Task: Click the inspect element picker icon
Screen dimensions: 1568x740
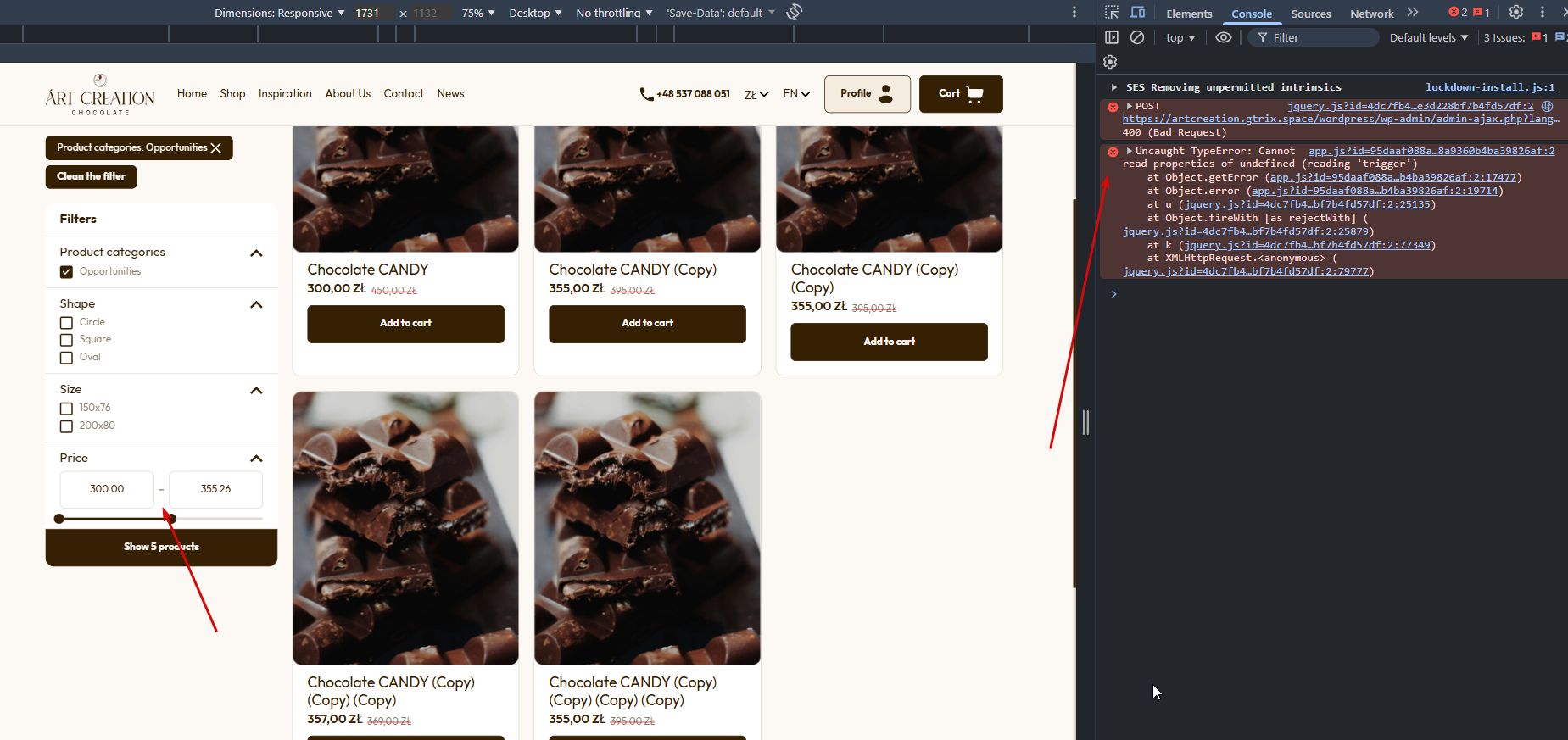Action: click(1112, 13)
